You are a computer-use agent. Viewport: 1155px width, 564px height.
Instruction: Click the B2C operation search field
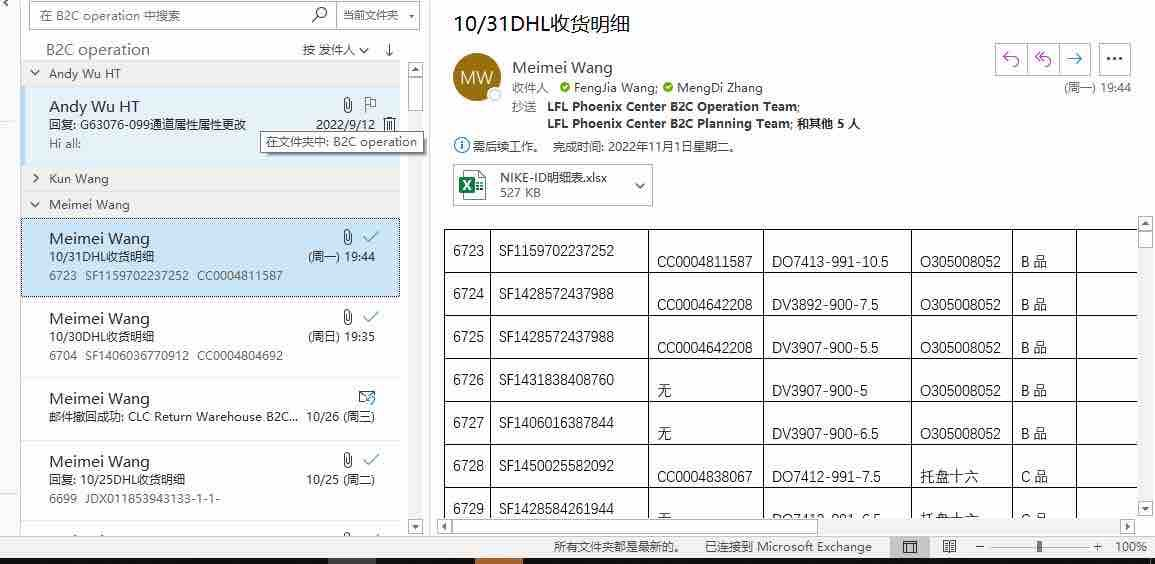click(x=170, y=15)
